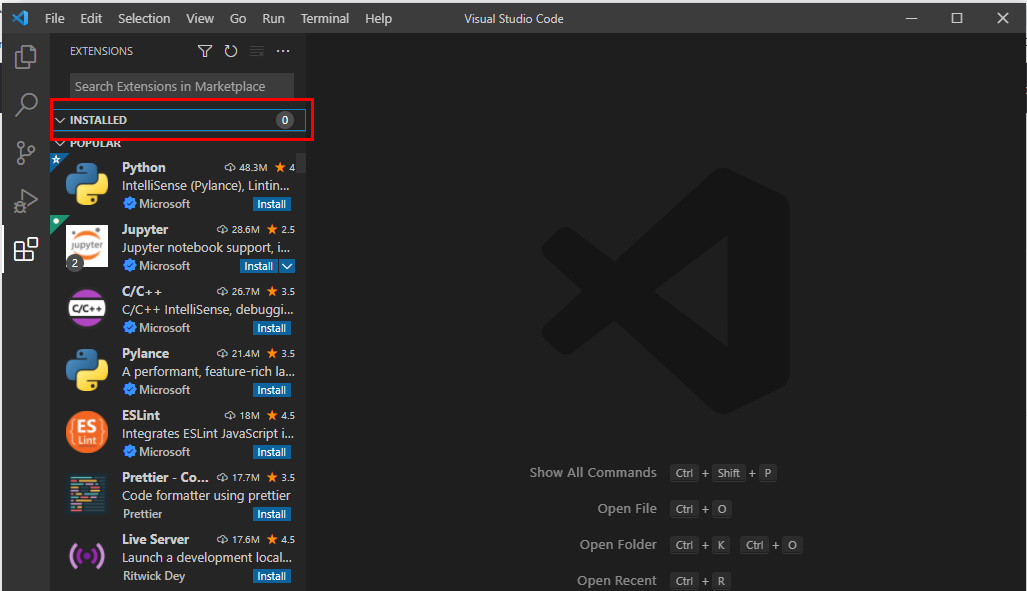Open the Selection menu

click(144, 18)
